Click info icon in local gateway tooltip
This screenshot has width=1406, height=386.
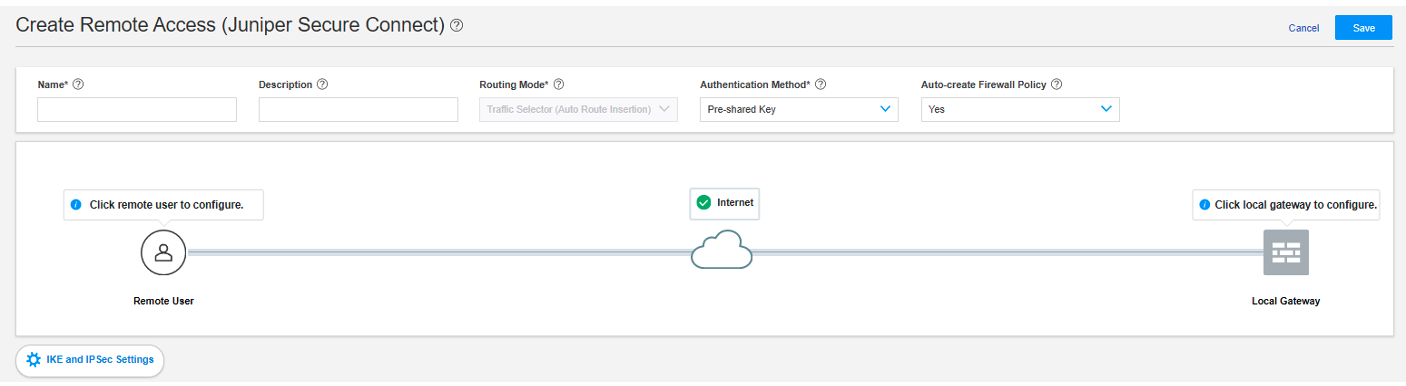(x=1205, y=205)
